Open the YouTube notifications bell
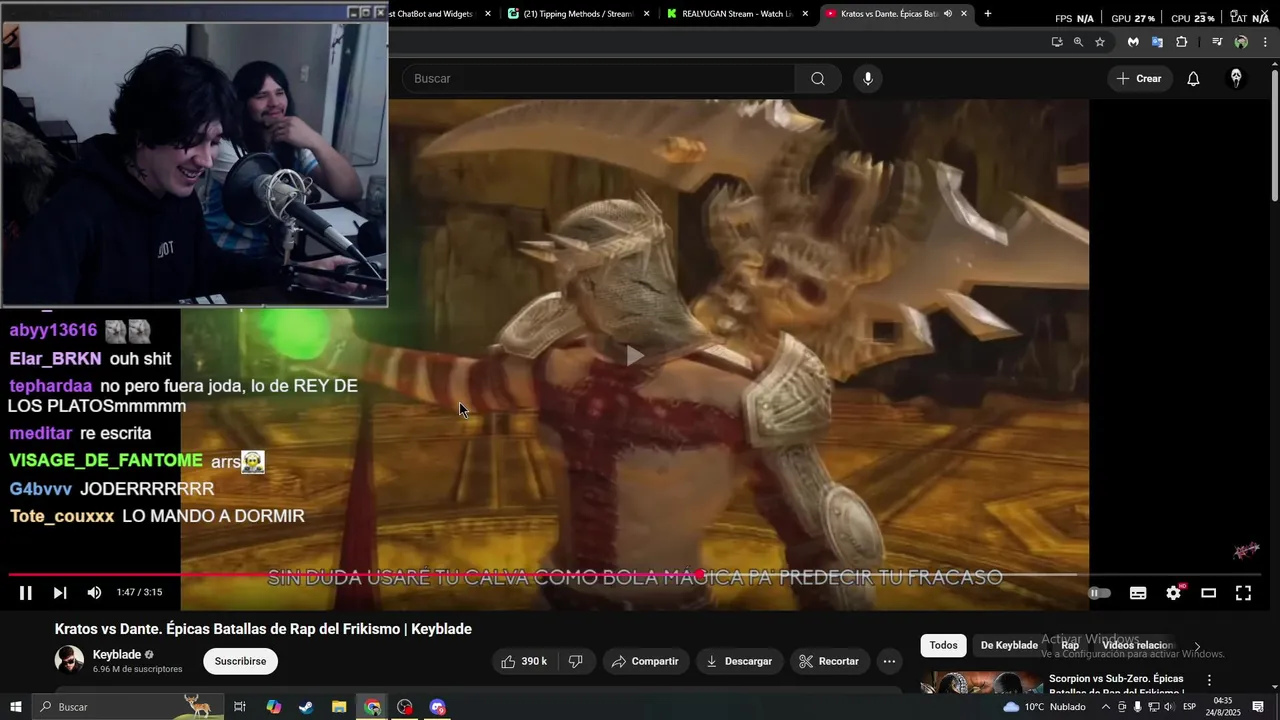The width and height of the screenshot is (1280, 720). coord(1193,79)
